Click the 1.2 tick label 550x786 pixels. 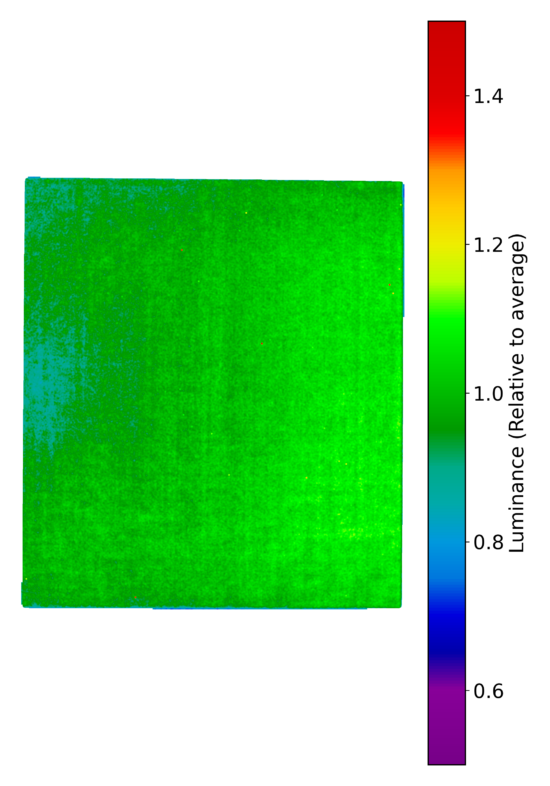pos(488,244)
